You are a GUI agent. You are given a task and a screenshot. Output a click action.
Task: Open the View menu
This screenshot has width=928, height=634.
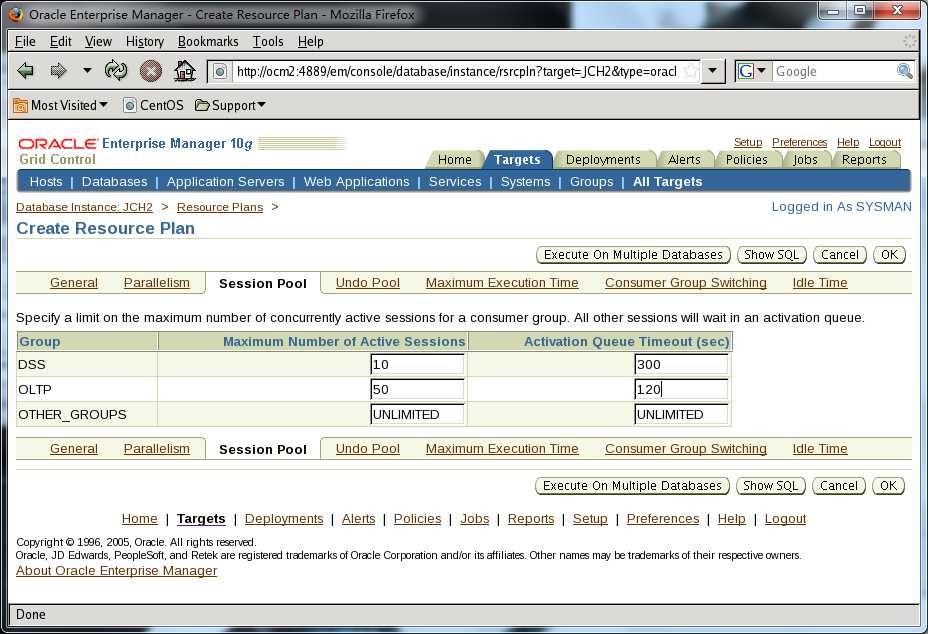[x=98, y=41]
